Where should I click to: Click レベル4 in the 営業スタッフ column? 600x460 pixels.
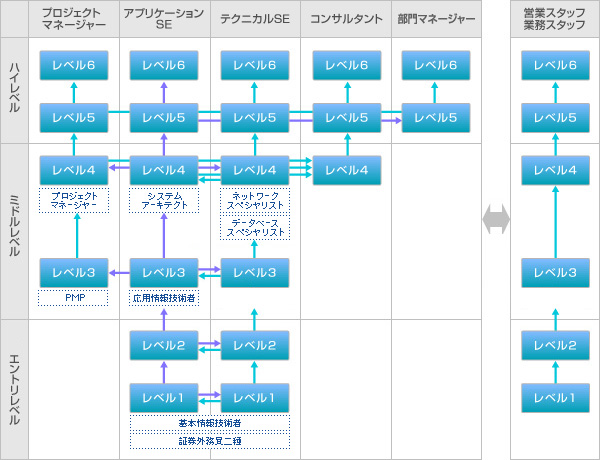[556, 170]
